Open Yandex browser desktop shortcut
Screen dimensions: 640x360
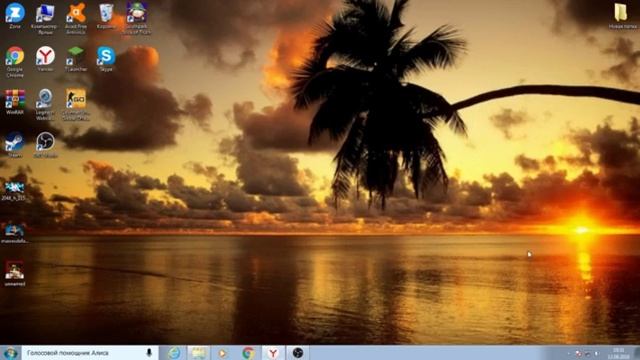45,59
